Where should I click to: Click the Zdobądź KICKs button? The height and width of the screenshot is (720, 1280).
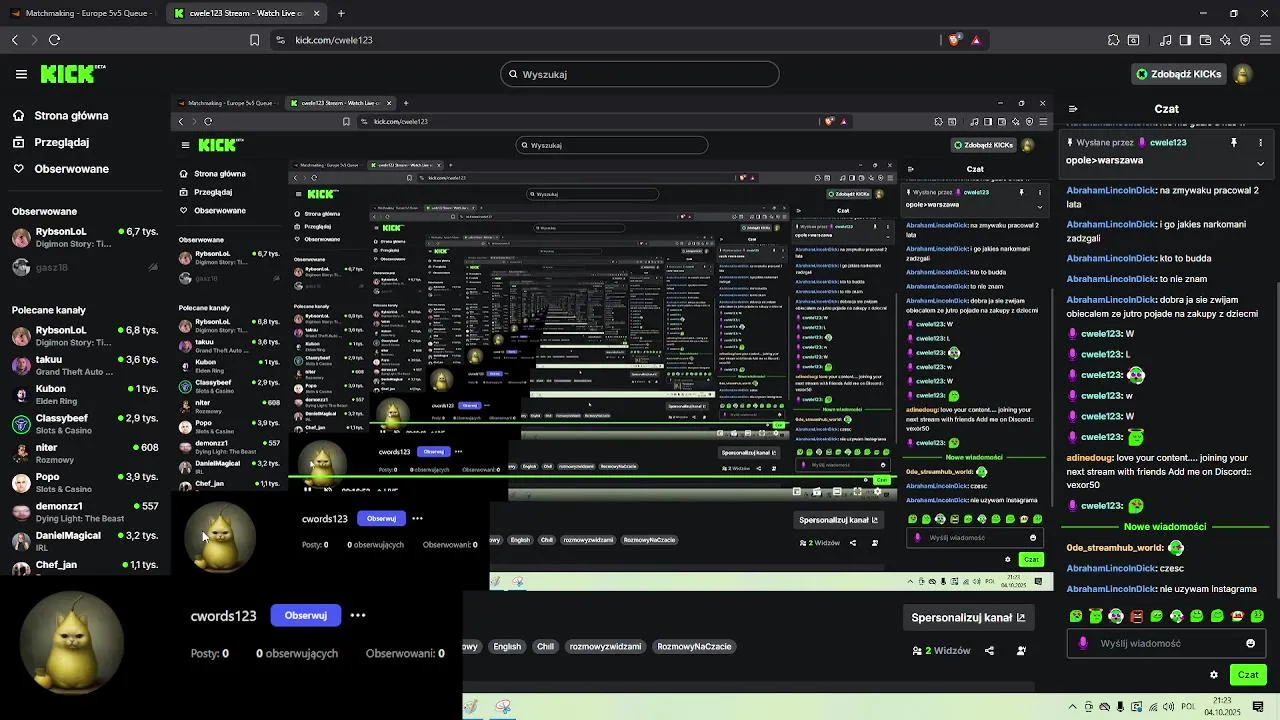point(1178,74)
